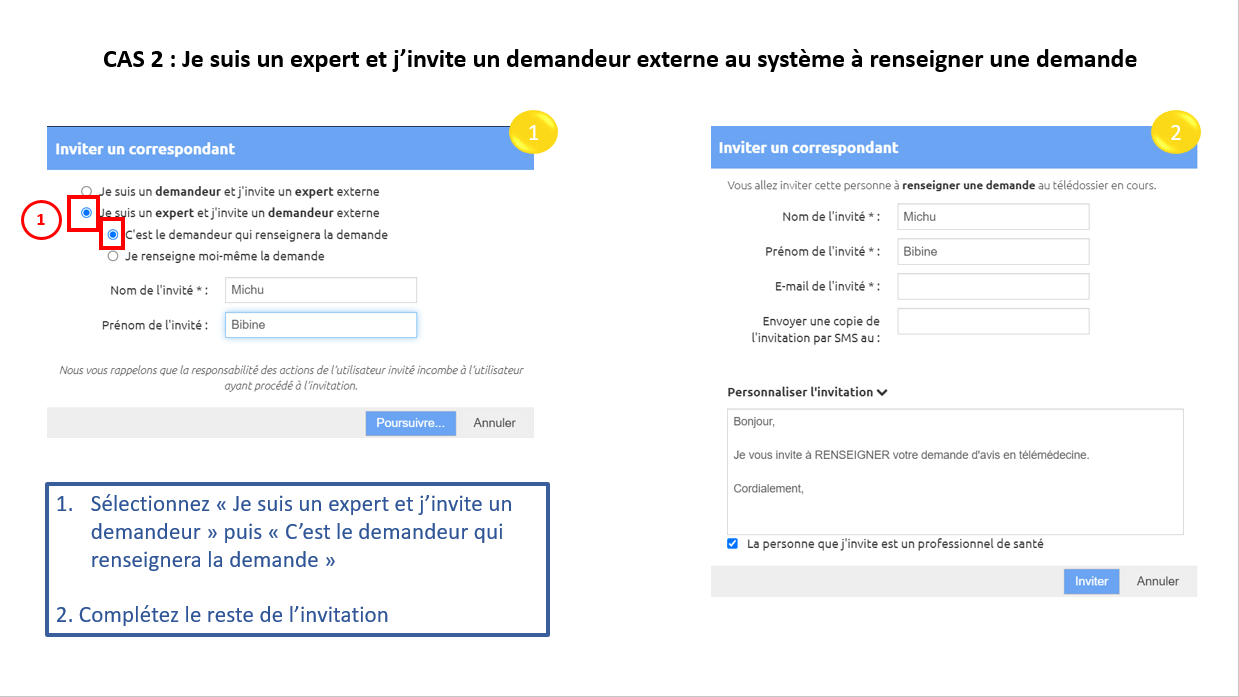Image resolution: width=1239 pixels, height=697 pixels.
Task: Click inside the invitation message text area
Action: 955,471
